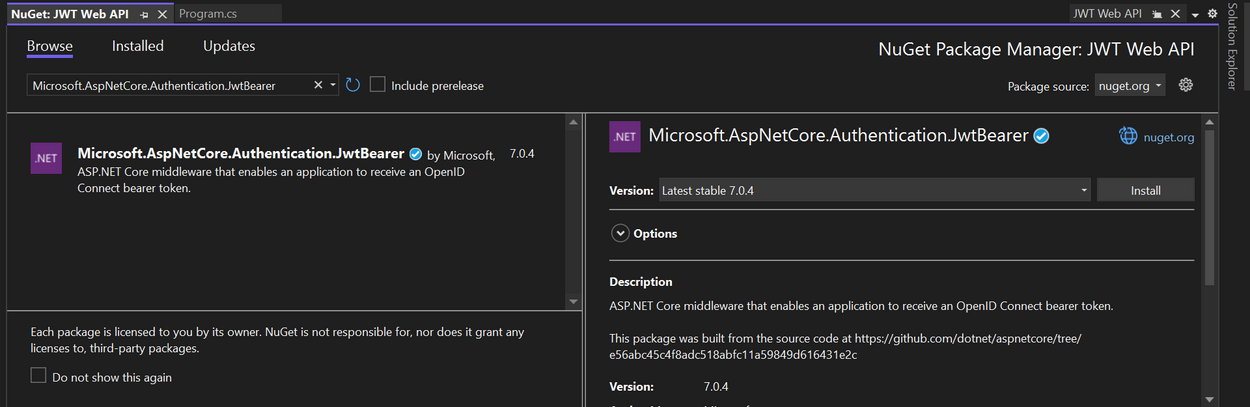The image size is (1250, 407).
Task: Clear the search box with the X icon
Action: click(x=319, y=85)
